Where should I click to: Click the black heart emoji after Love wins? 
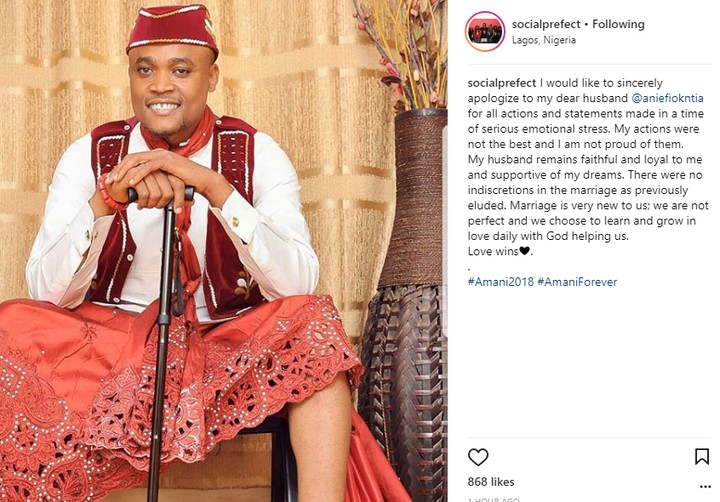[x=524, y=251]
